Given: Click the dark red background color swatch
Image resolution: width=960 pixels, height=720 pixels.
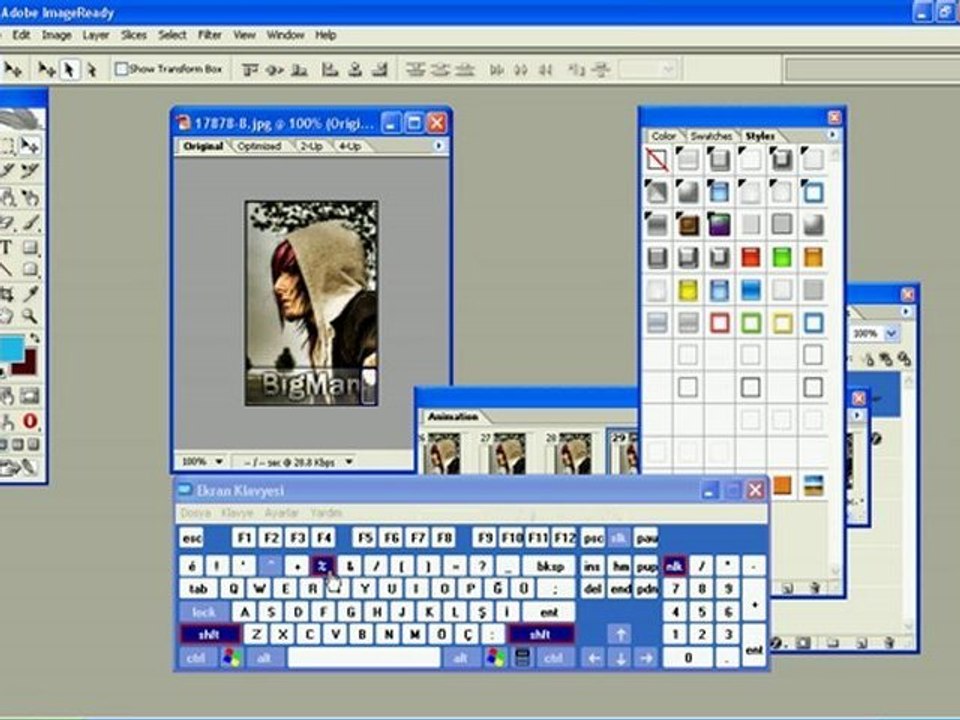Looking at the screenshot, I should [26, 362].
